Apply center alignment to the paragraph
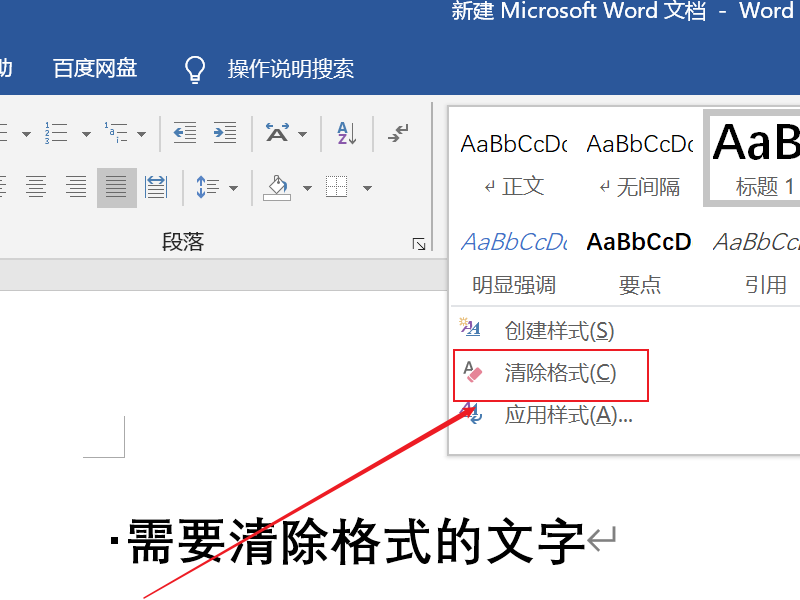 pos(35,187)
